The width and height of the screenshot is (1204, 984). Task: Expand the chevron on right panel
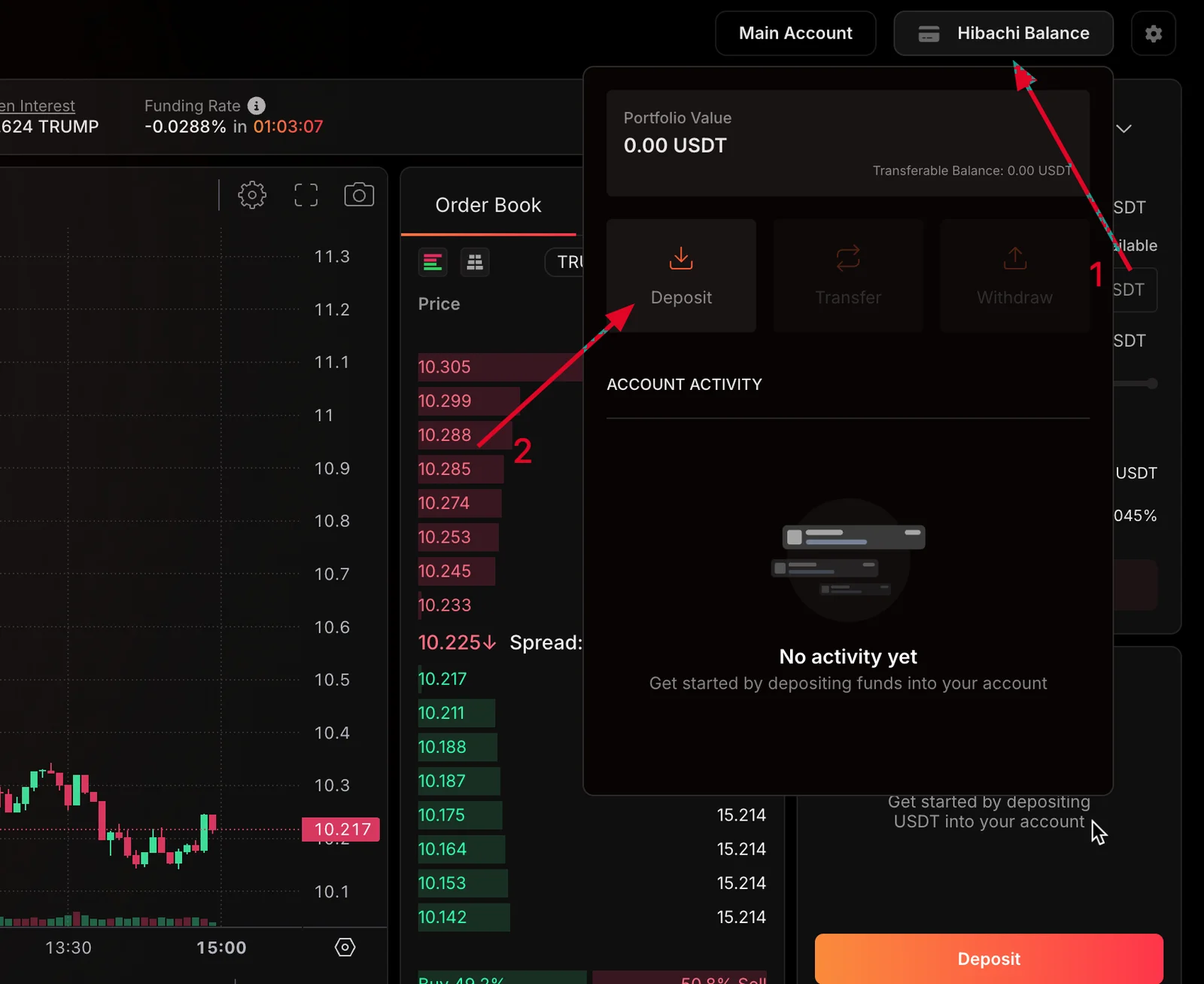click(1123, 129)
